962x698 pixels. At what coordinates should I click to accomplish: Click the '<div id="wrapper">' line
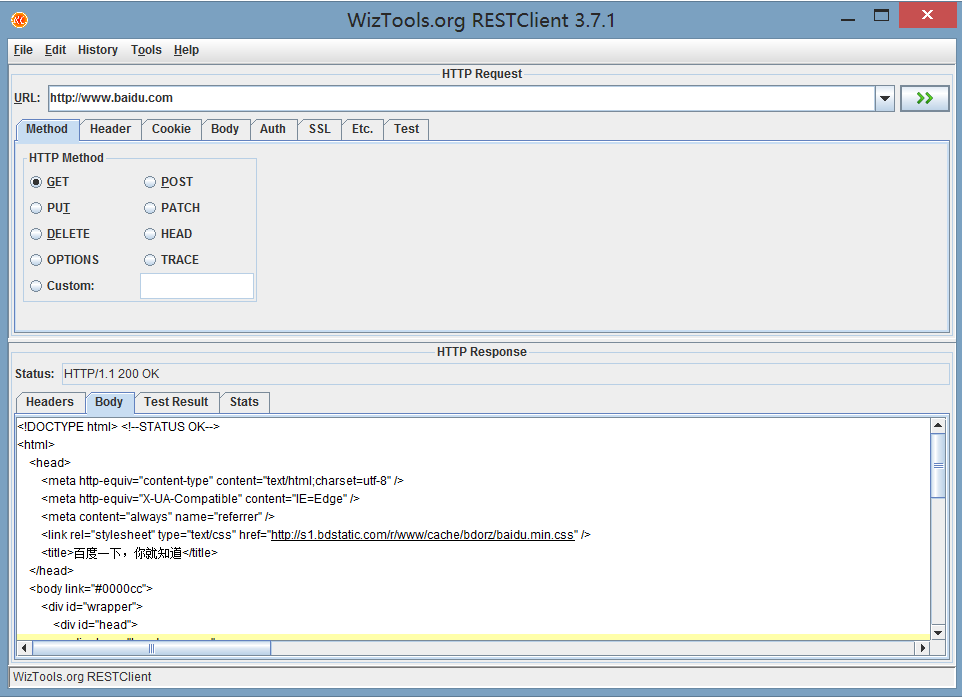click(x=92, y=607)
